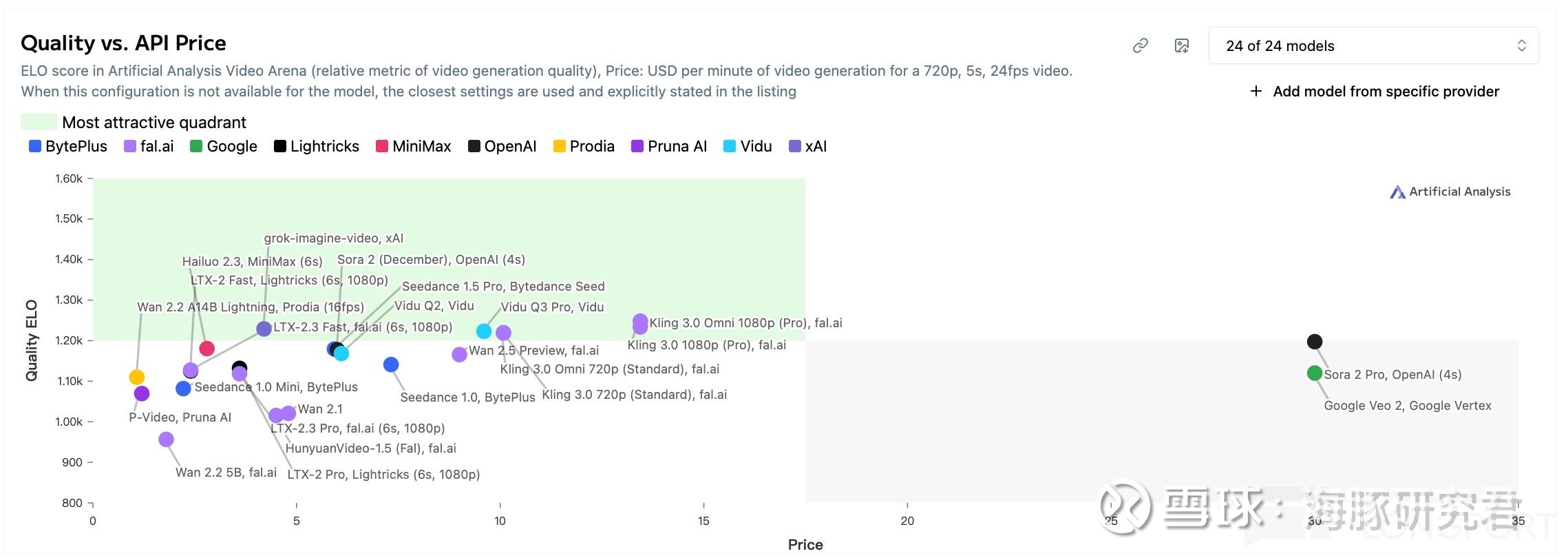Click the chevron arrows on models selector
This screenshot has height=558, width=1568.
coord(1522,45)
